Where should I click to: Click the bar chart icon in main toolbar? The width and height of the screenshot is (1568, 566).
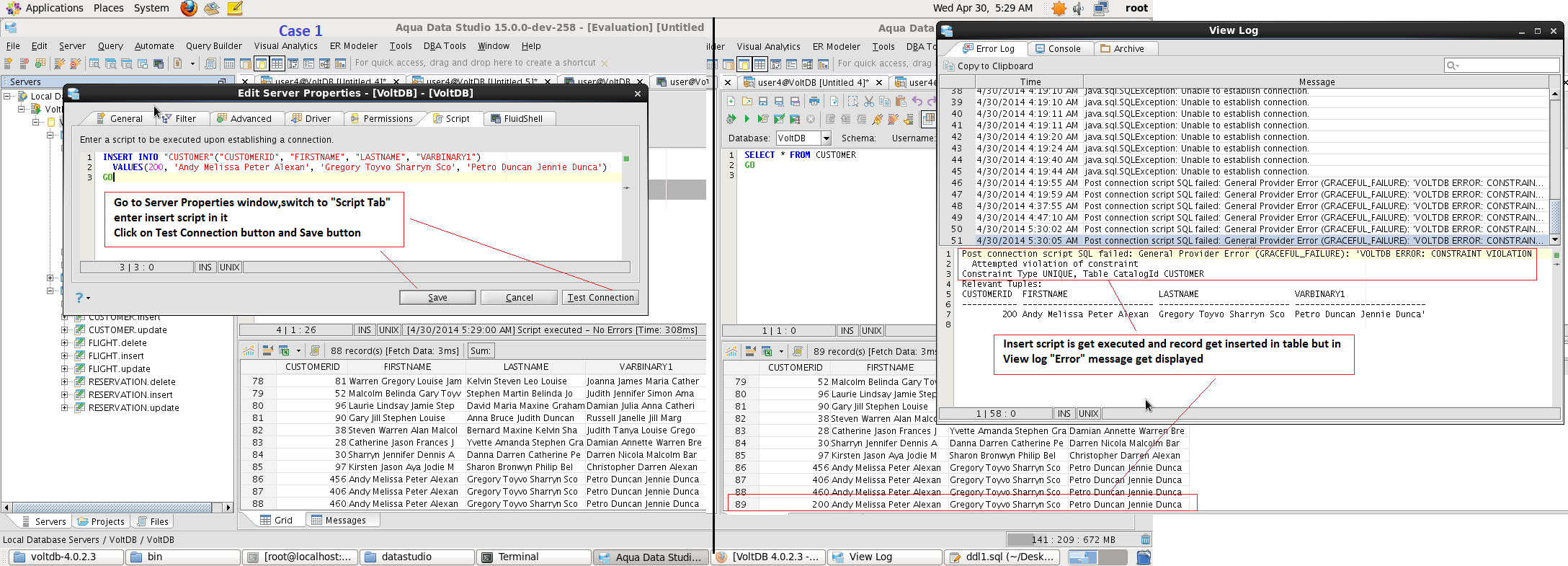point(341,63)
